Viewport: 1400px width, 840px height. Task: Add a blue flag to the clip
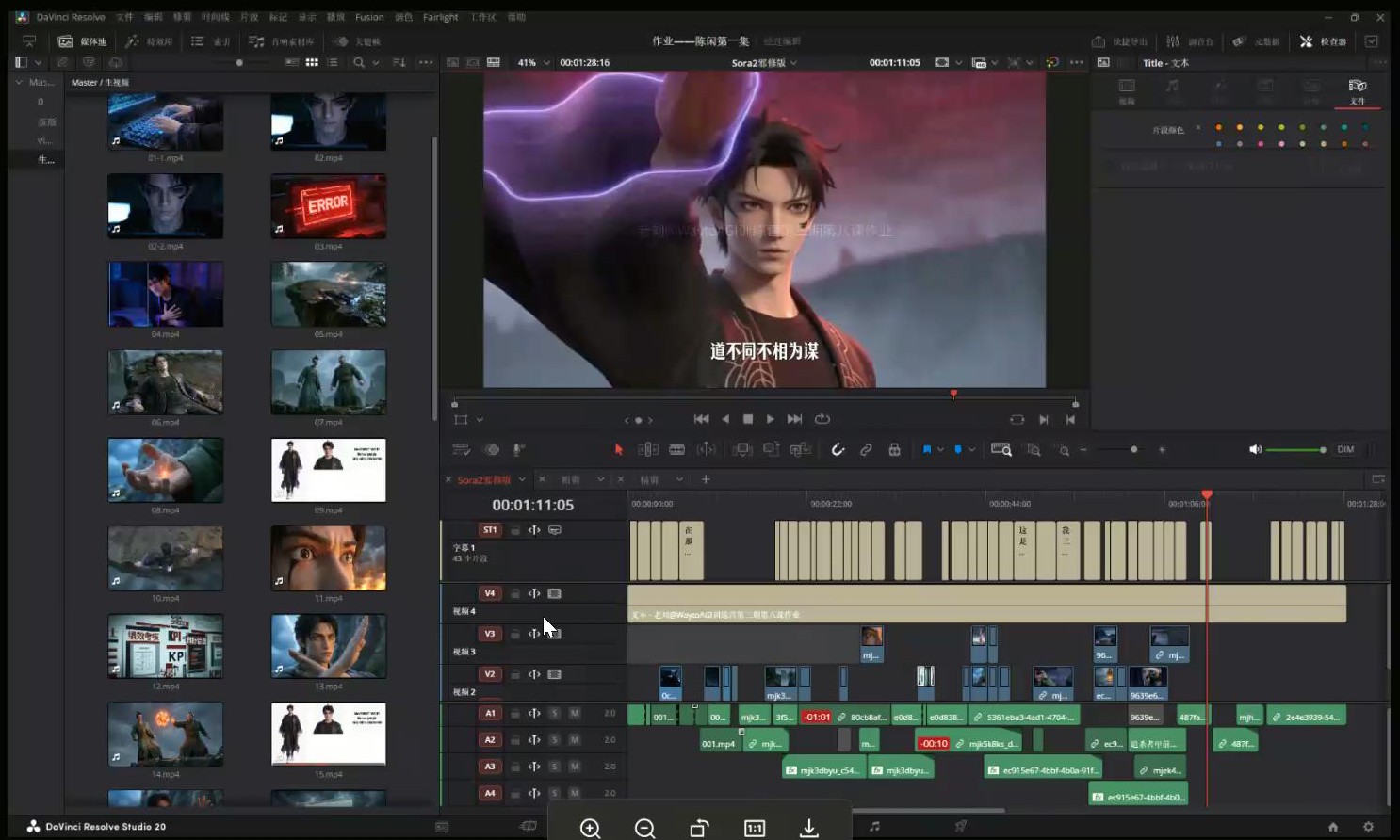tap(927, 450)
